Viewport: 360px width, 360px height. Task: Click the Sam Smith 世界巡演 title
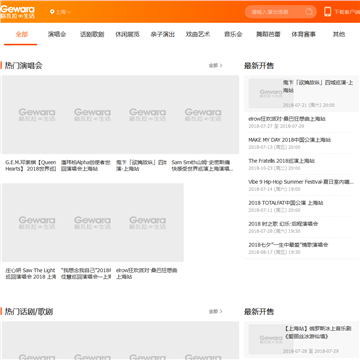(202, 165)
